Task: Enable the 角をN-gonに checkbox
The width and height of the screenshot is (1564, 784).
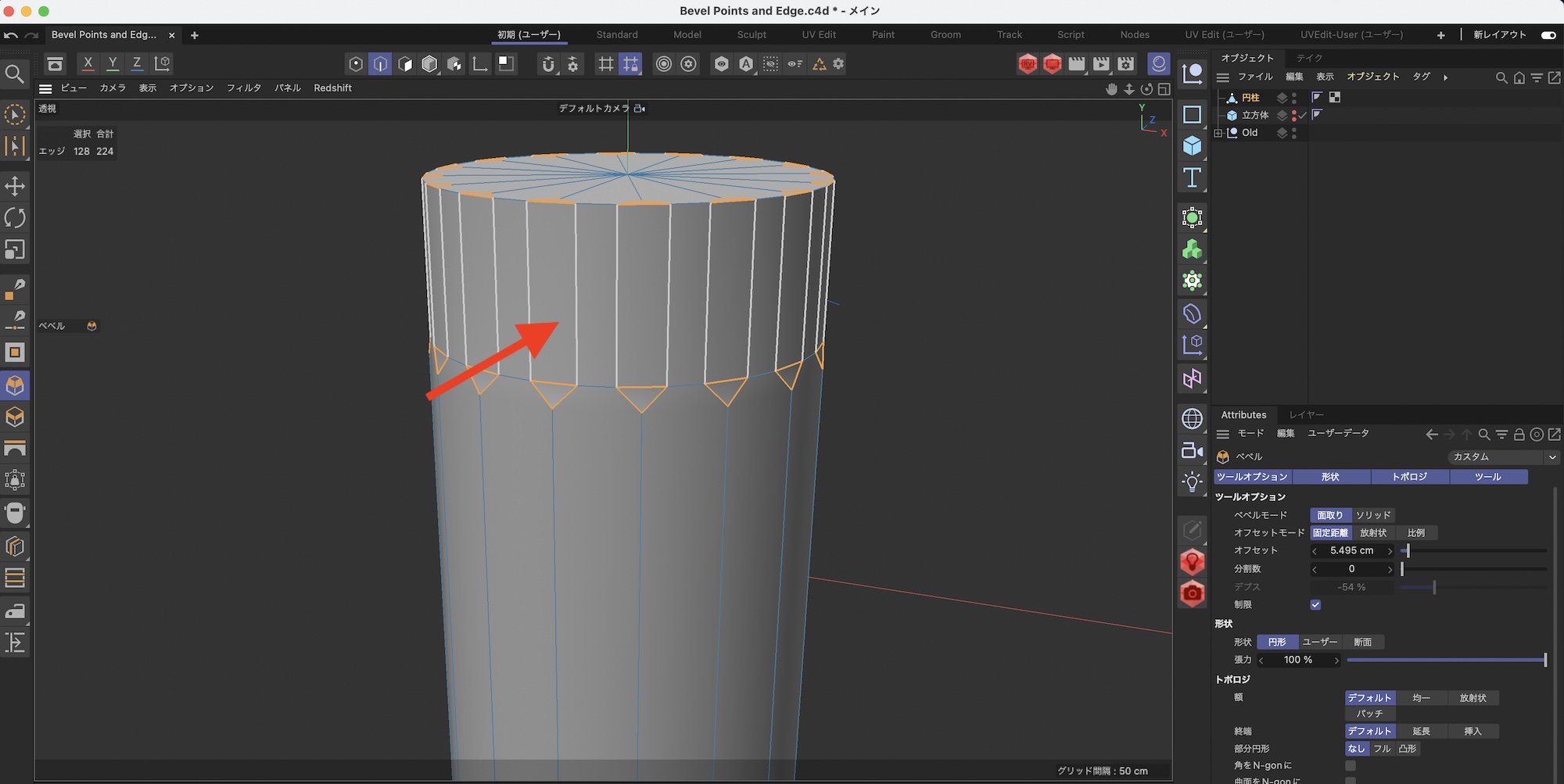Action: pyautogui.click(x=1351, y=766)
